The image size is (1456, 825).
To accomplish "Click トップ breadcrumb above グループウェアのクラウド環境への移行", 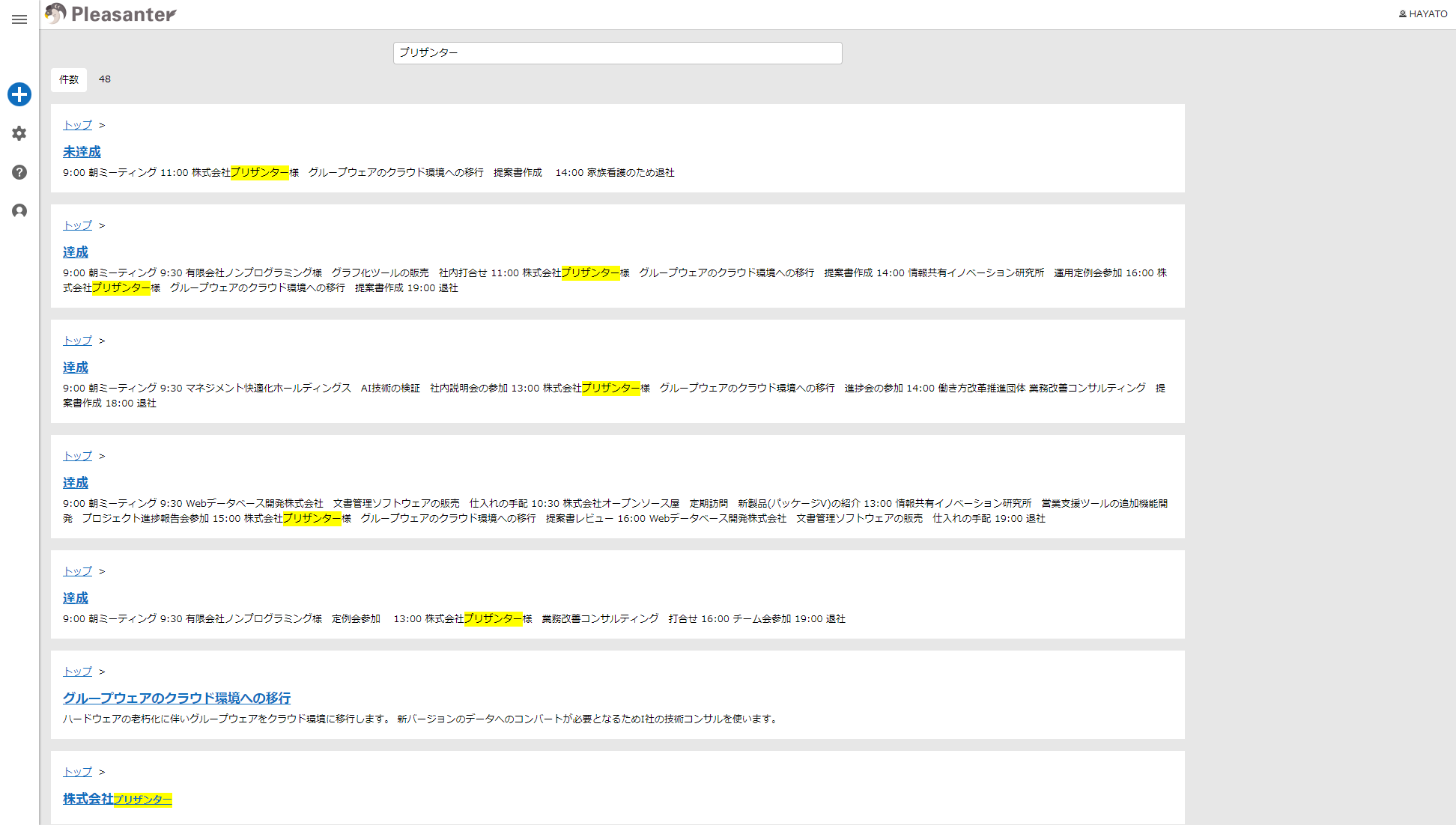I will coord(78,672).
